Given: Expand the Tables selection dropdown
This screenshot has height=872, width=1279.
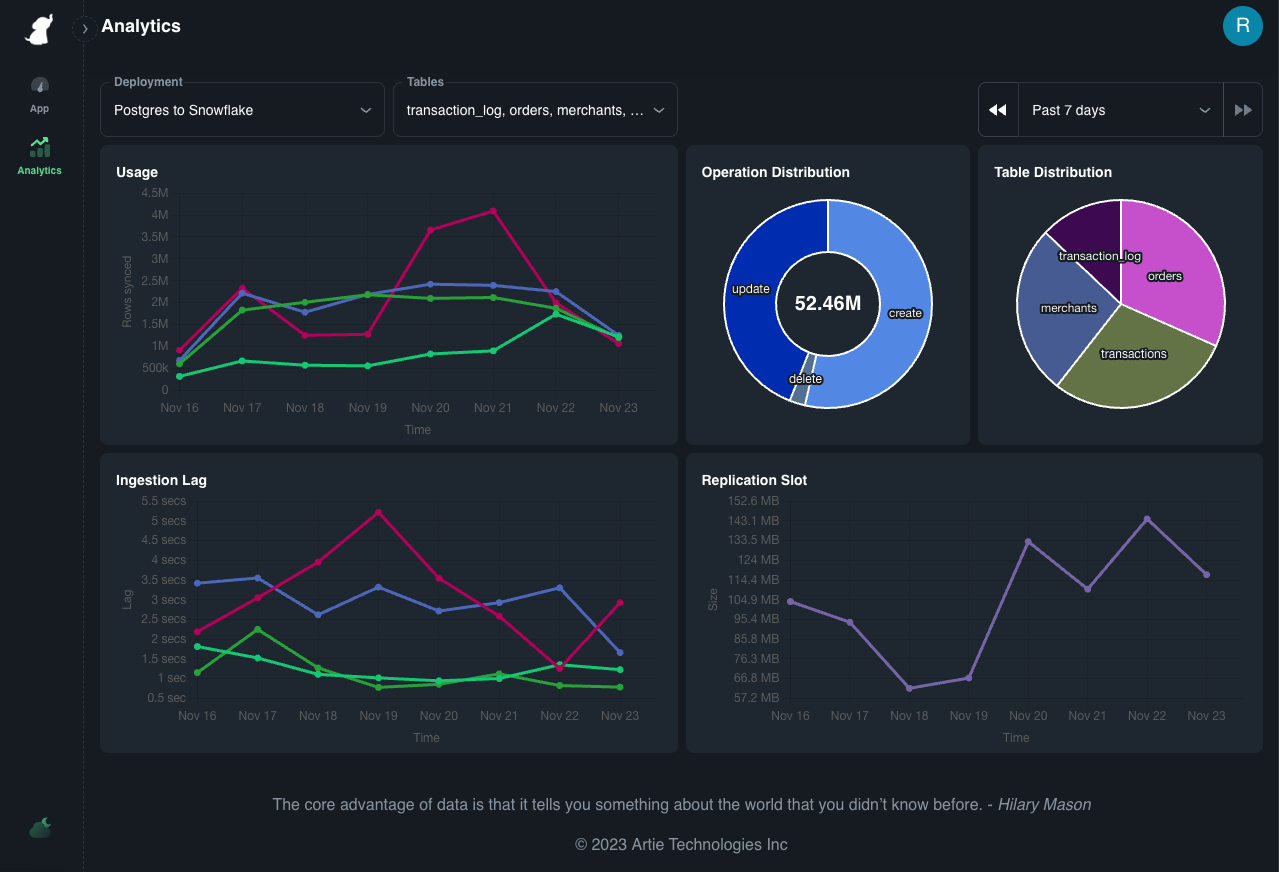Looking at the screenshot, I should coord(535,110).
